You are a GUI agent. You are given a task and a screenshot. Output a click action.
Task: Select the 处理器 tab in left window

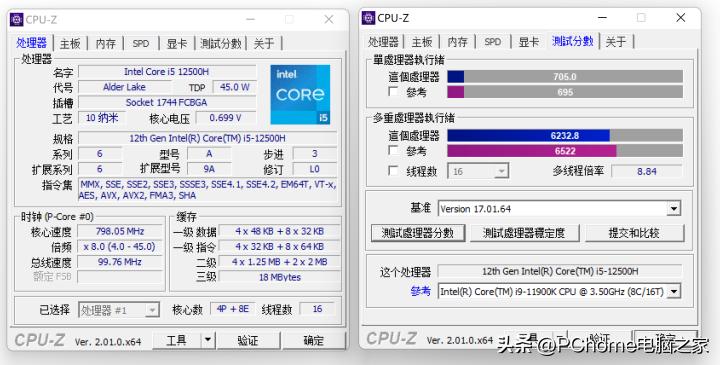tap(31, 43)
